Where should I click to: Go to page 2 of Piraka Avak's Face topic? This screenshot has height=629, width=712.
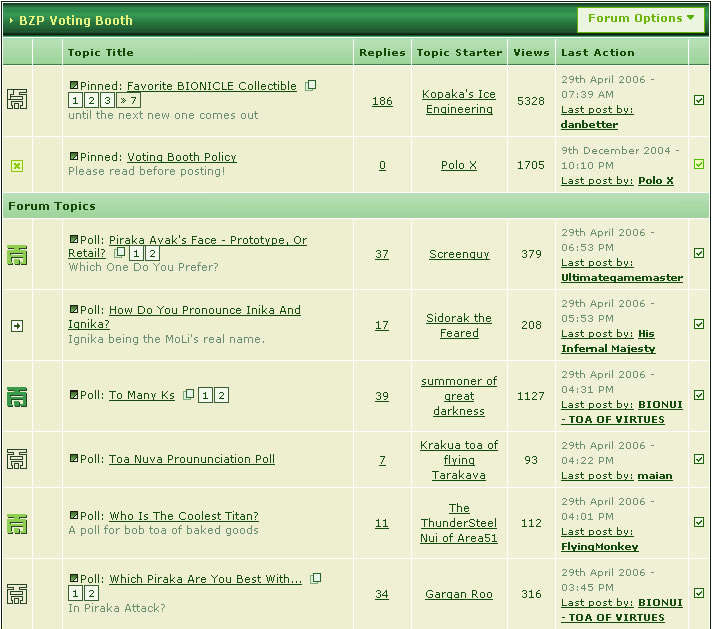(x=152, y=253)
